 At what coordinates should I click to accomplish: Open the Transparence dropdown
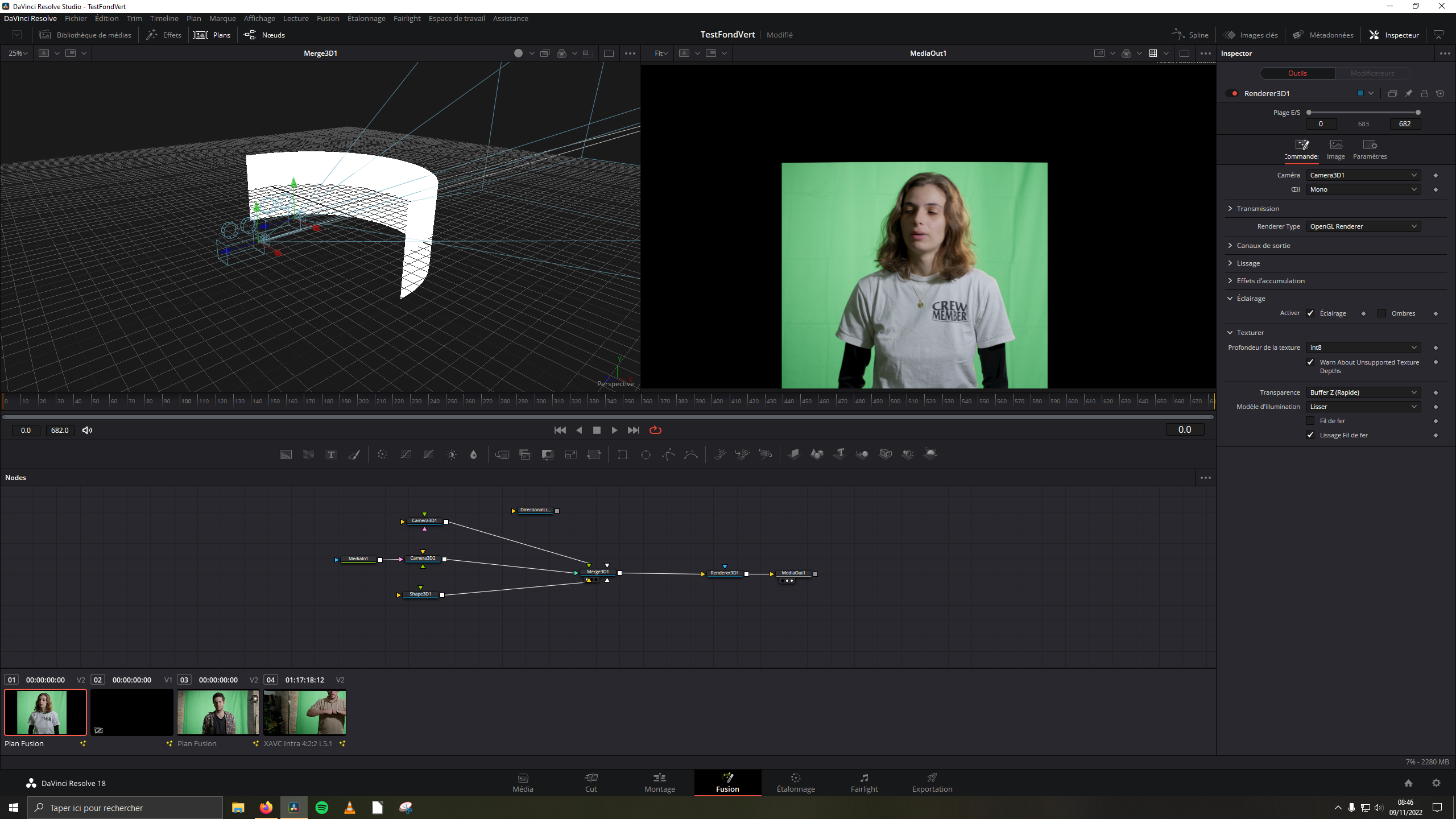1363,392
